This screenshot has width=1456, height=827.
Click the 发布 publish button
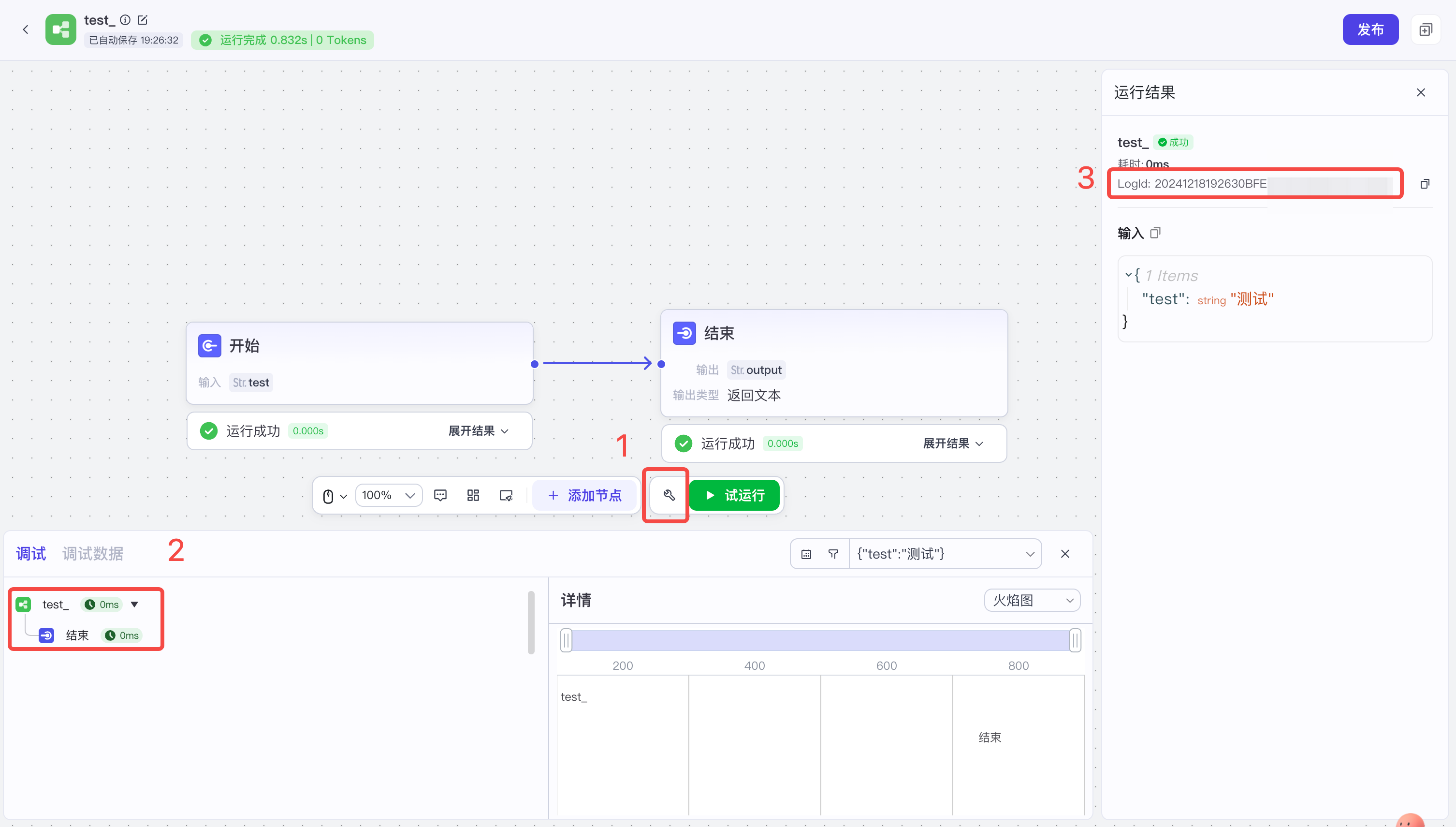click(x=1370, y=30)
